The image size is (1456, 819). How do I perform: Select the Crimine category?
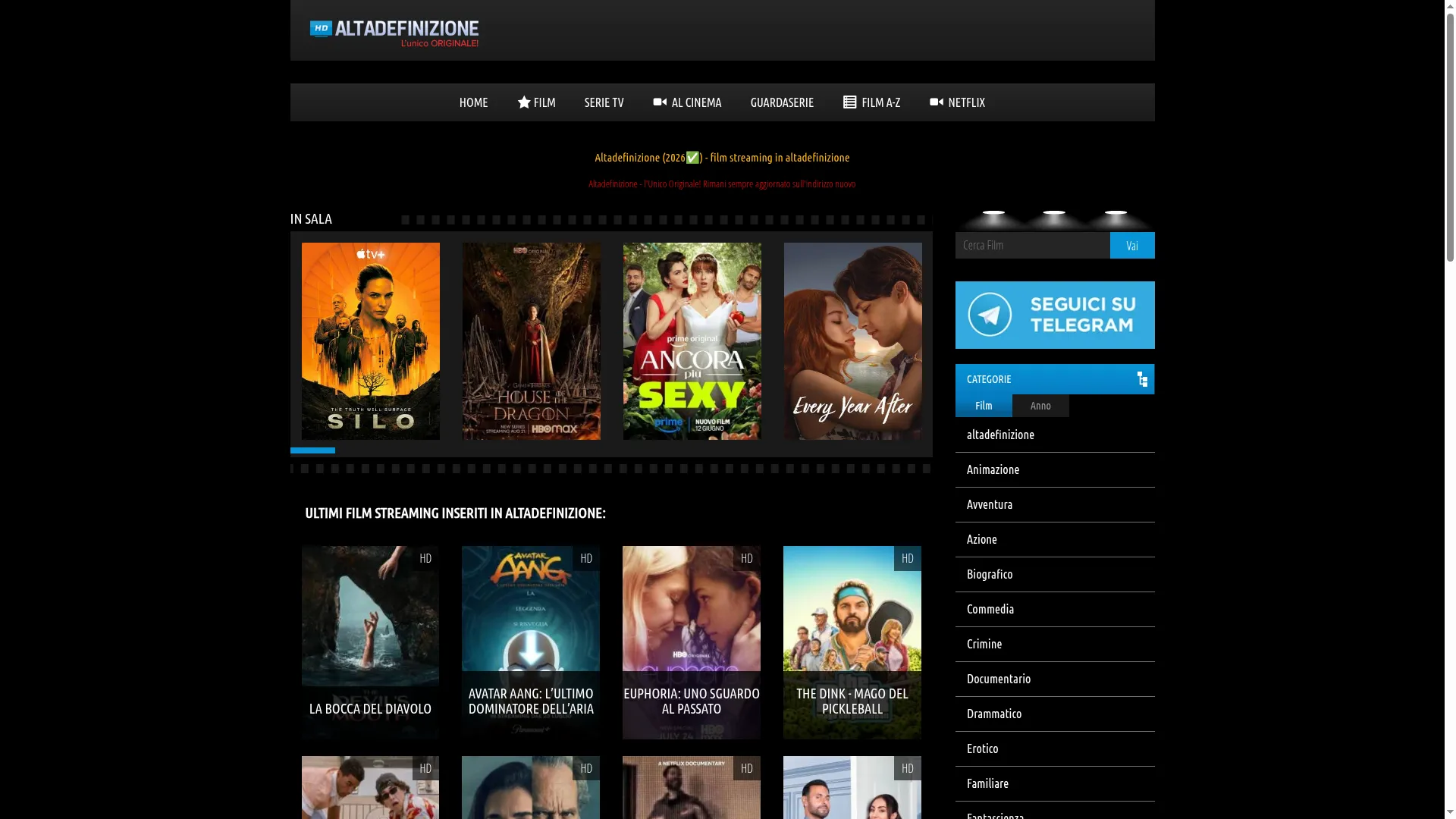click(x=1055, y=645)
